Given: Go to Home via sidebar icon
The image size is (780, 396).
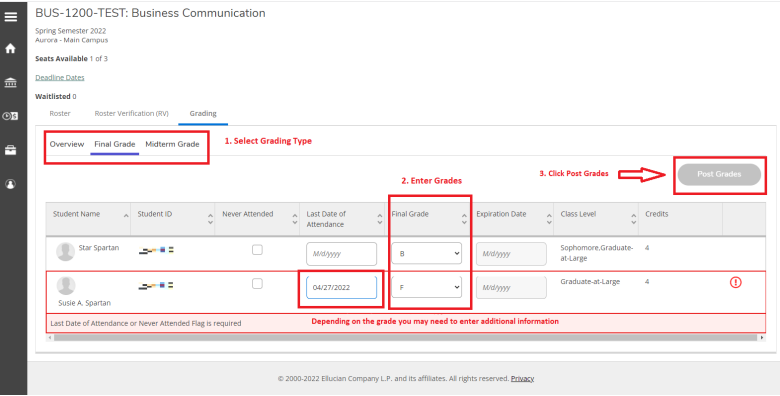Looking at the screenshot, I should point(10,48).
